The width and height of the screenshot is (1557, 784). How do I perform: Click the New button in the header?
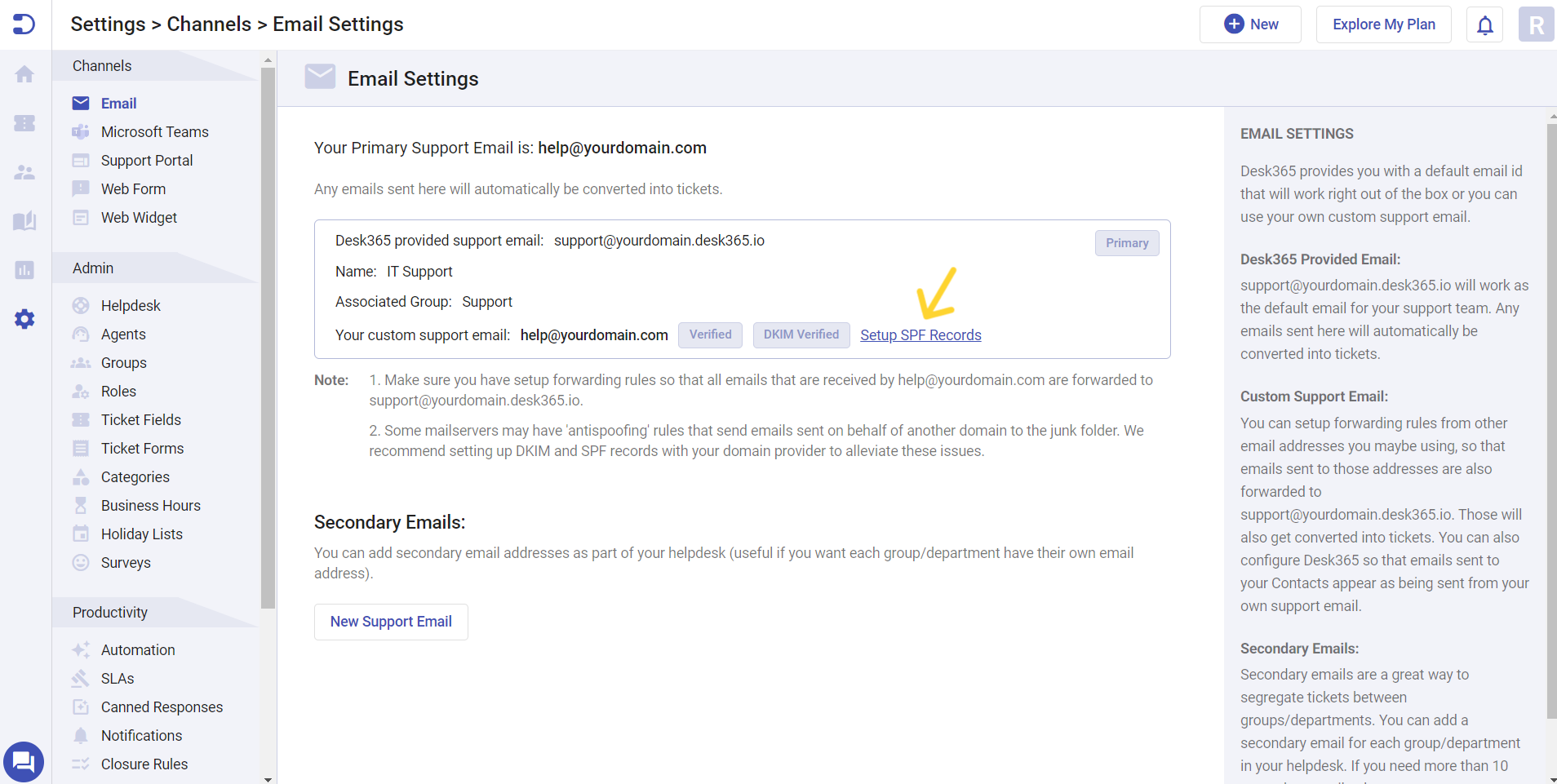pyautogui.click(x=1250, y=24)
